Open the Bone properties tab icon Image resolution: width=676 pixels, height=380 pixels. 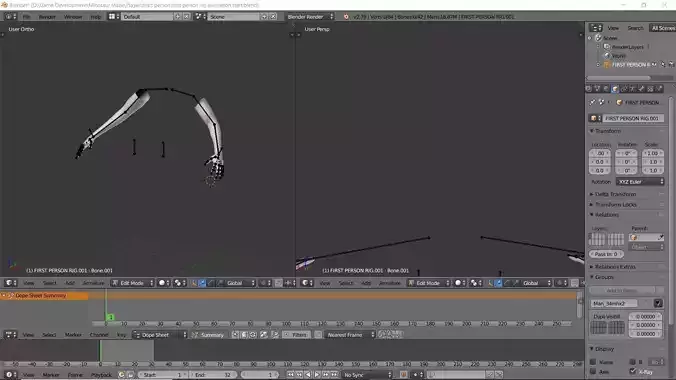pos(642,89)
